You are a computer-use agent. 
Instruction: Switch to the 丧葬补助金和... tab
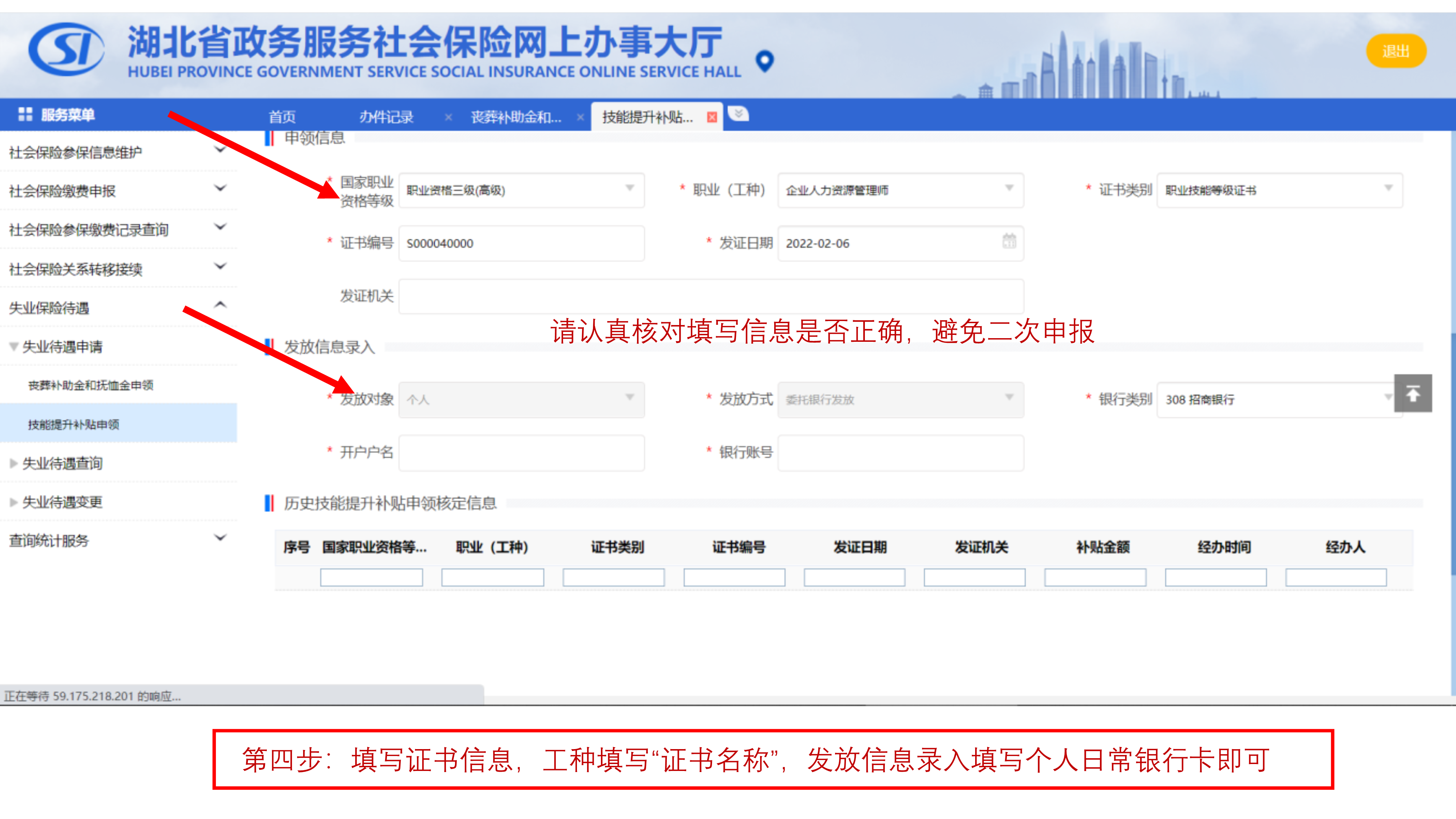(516, 117)
